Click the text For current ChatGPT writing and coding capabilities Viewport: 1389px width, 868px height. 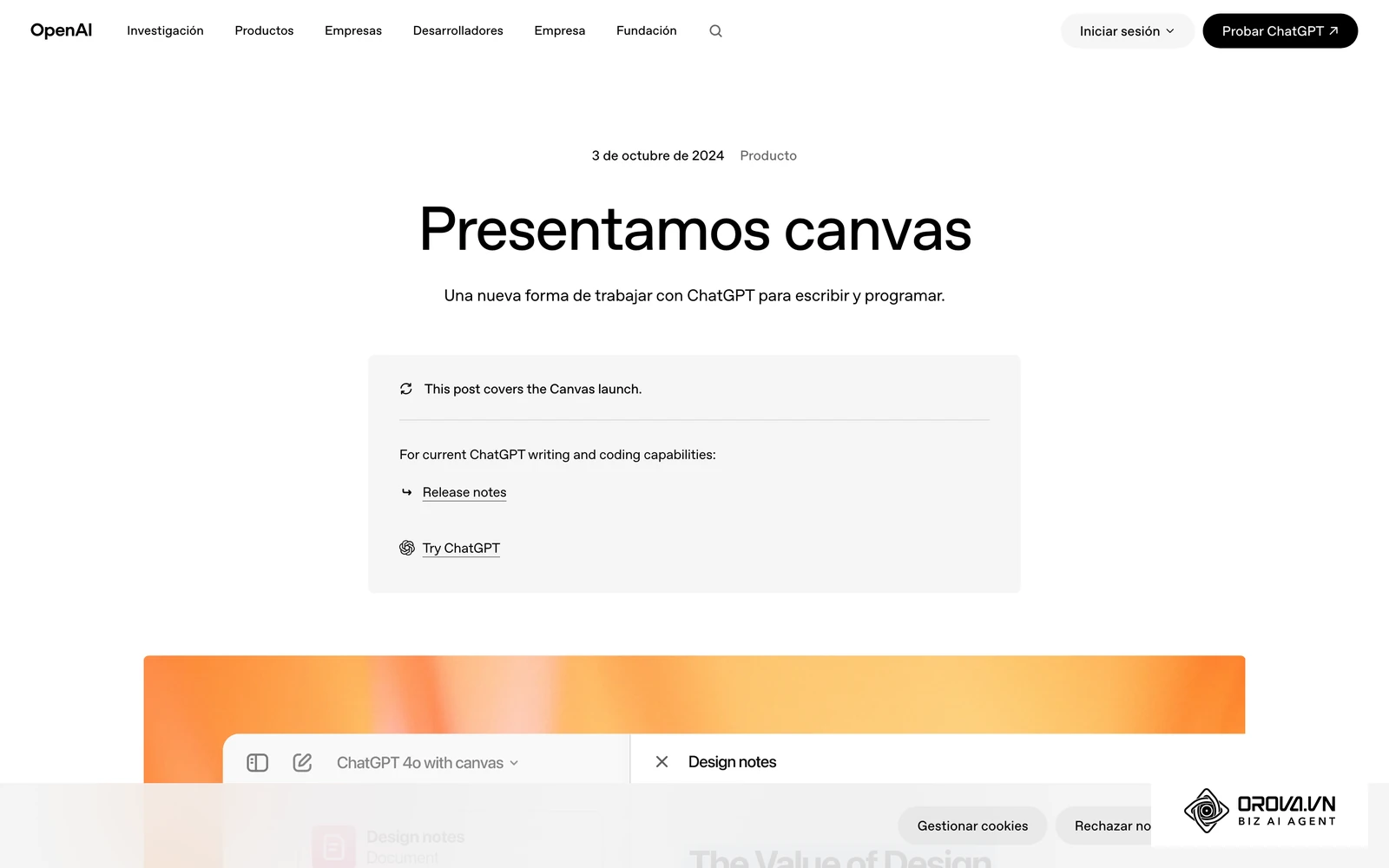pyautogui.click(x=557, y=455)
